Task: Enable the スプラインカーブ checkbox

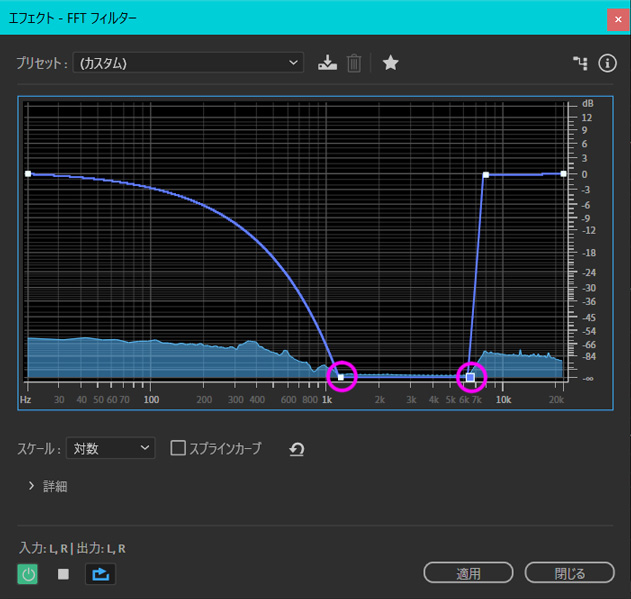Action: click(x=178, y=449)
